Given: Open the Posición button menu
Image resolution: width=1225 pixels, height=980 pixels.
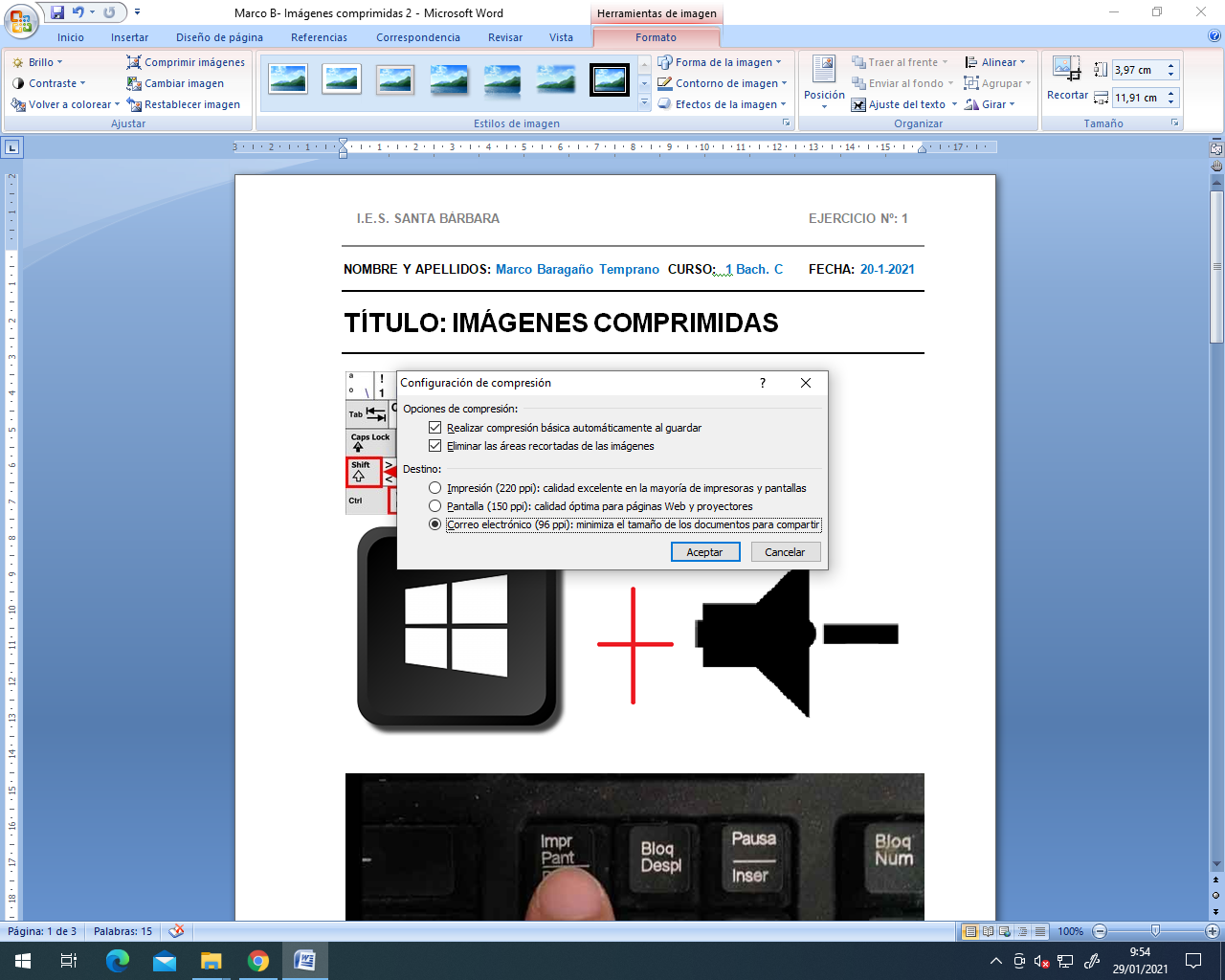Looking at the screenshot, I should [824, 83].
